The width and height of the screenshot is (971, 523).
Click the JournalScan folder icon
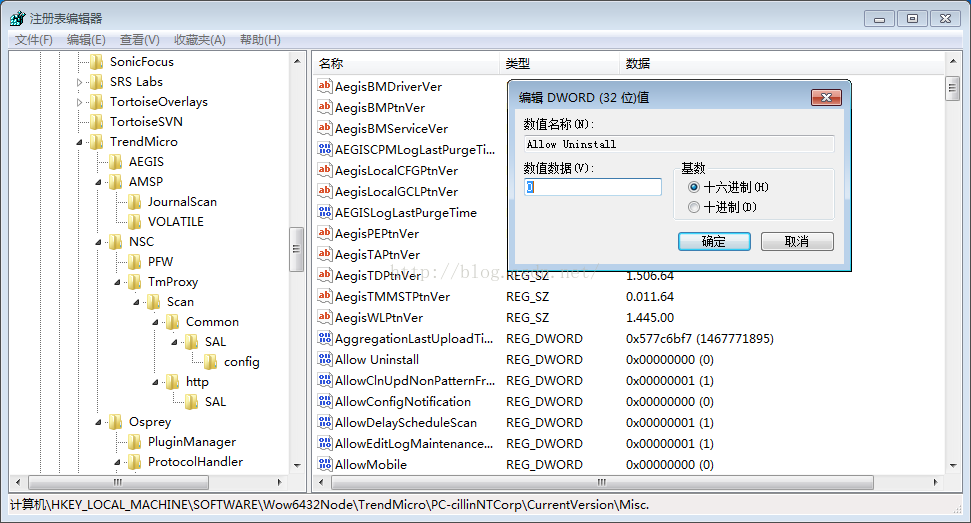point(134,202)
